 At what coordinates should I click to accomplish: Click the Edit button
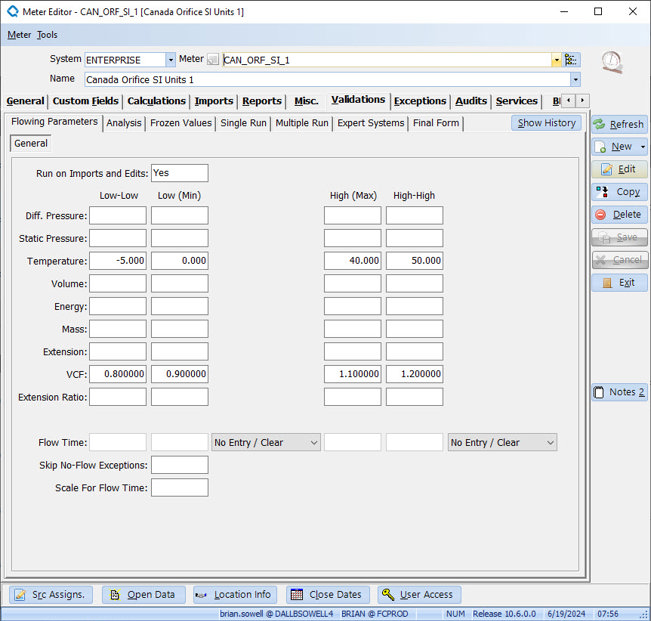tap(619, 169)
